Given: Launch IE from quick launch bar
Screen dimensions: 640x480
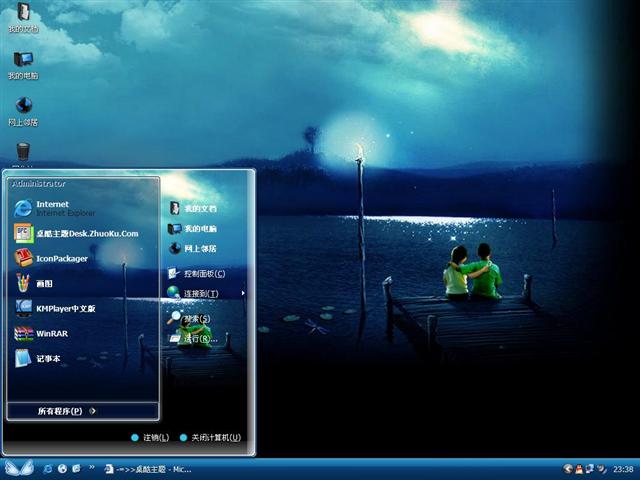Looking at the screenshot, I should (x=48, y=469).
